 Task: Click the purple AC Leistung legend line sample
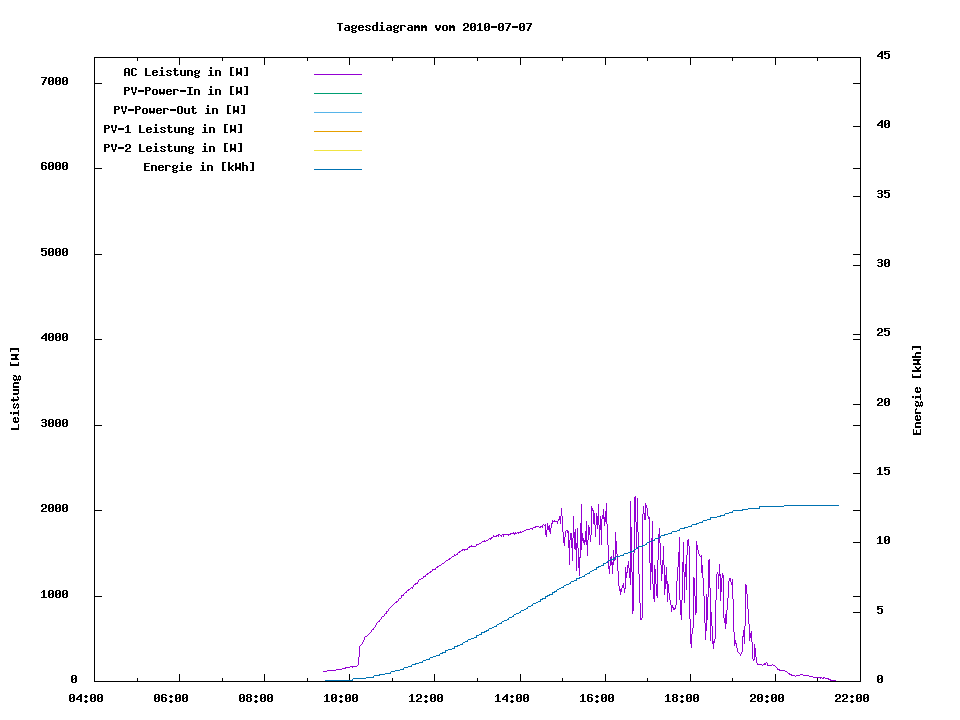[x=337, y=74]
